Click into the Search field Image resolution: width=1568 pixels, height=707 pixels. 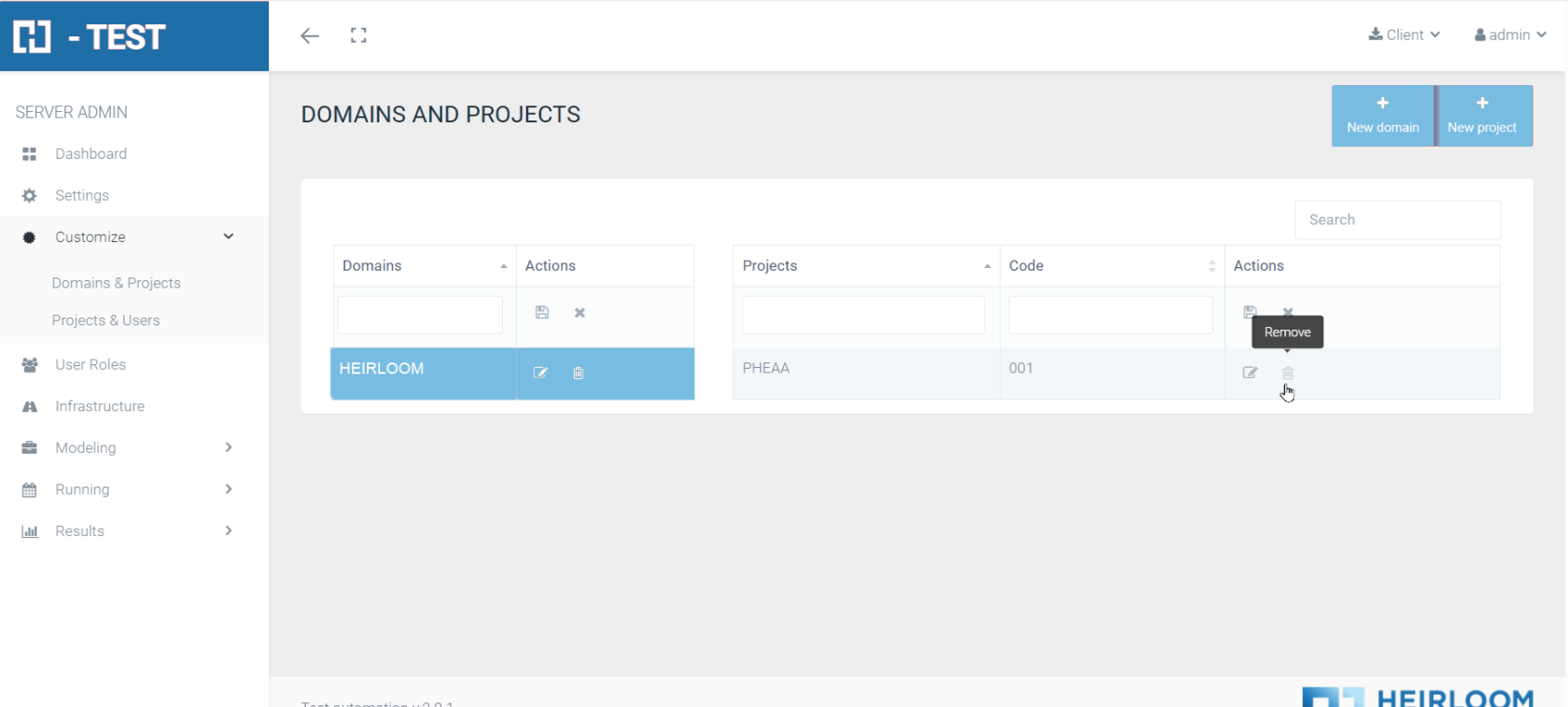(x=1396, y=219)
